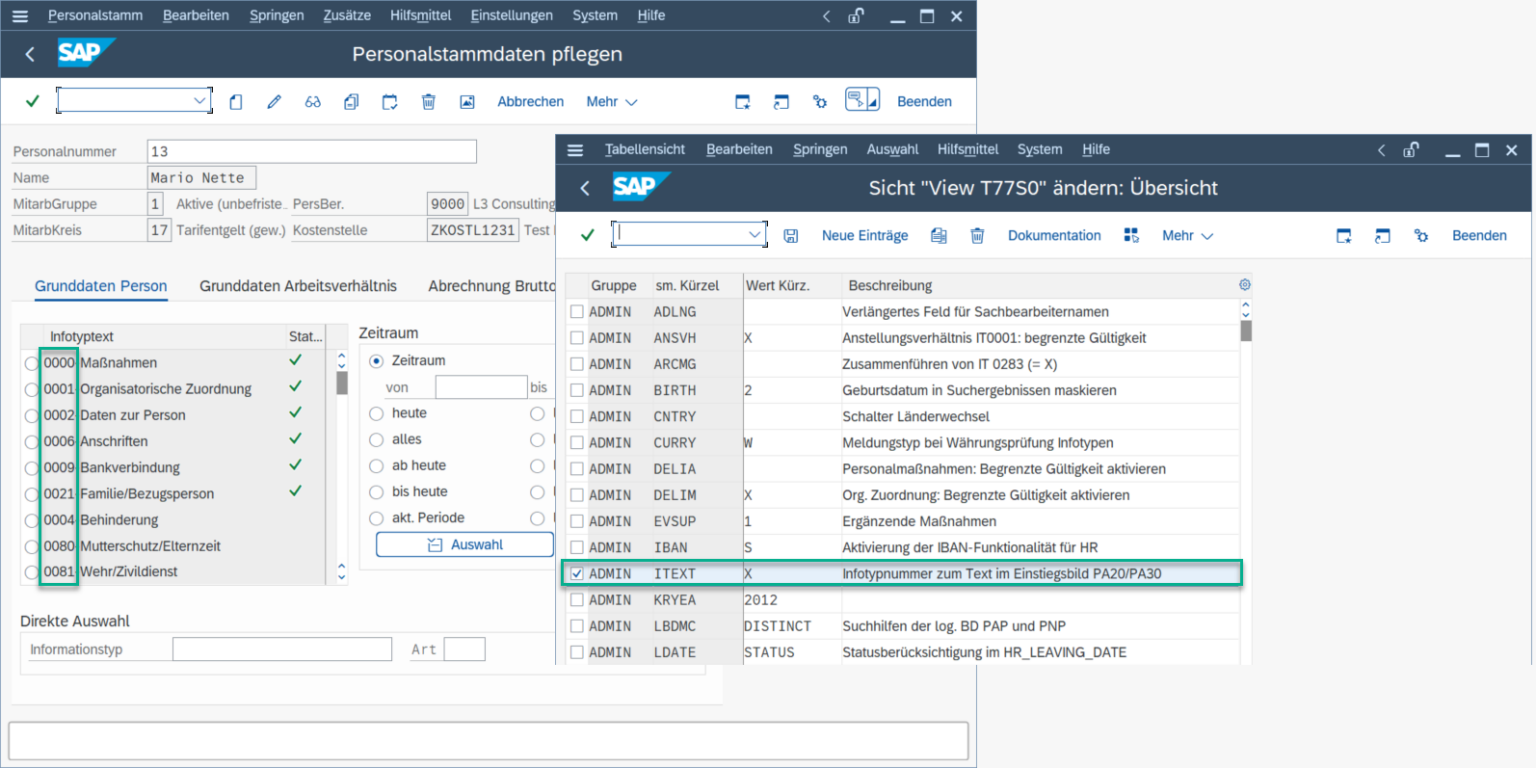The width and height of the screenshot is (1536, 768).
Task: Open the Tabellensicht menu
Action: point(645,150)
